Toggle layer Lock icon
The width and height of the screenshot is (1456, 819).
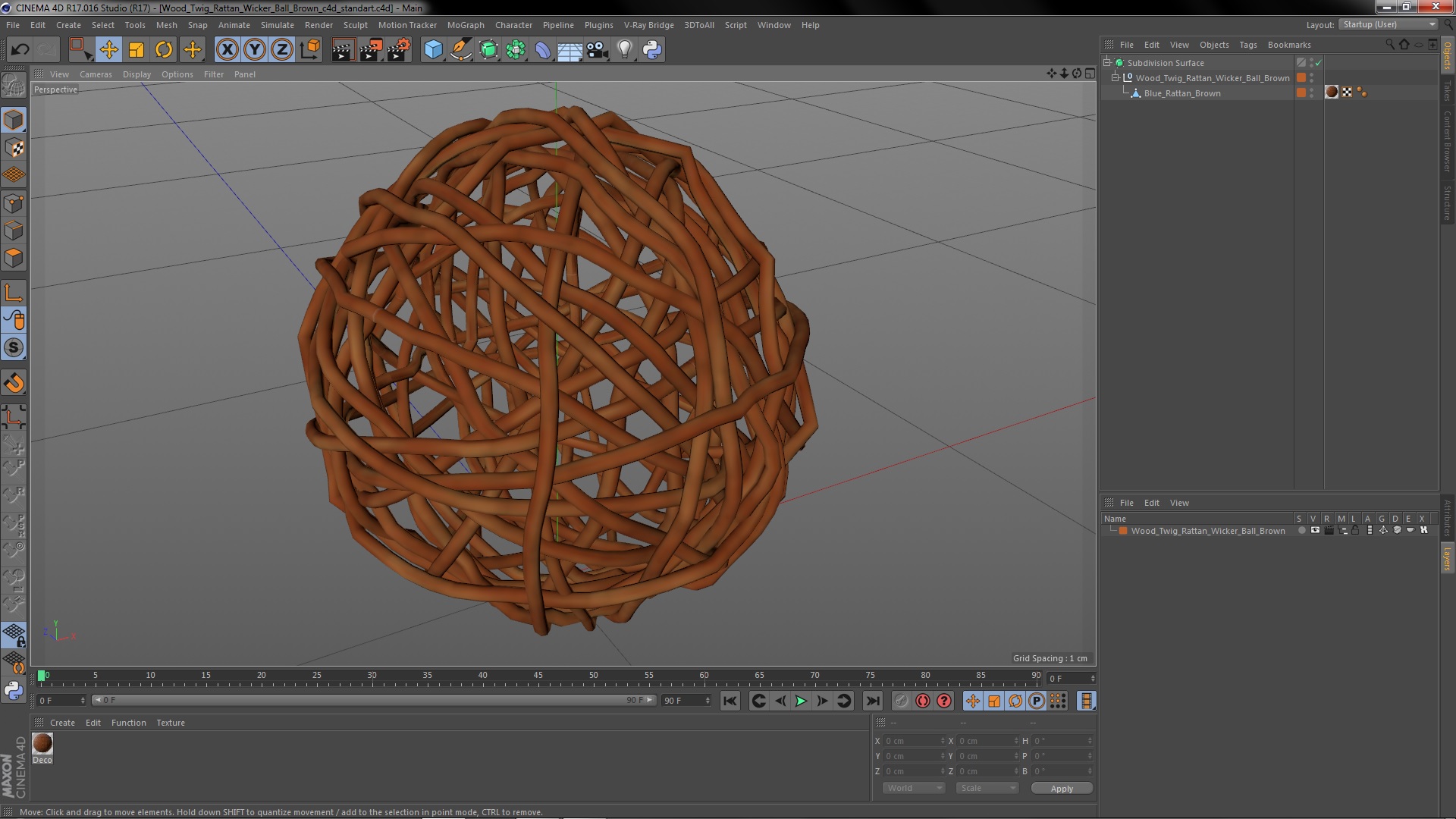click(1355, 531)
